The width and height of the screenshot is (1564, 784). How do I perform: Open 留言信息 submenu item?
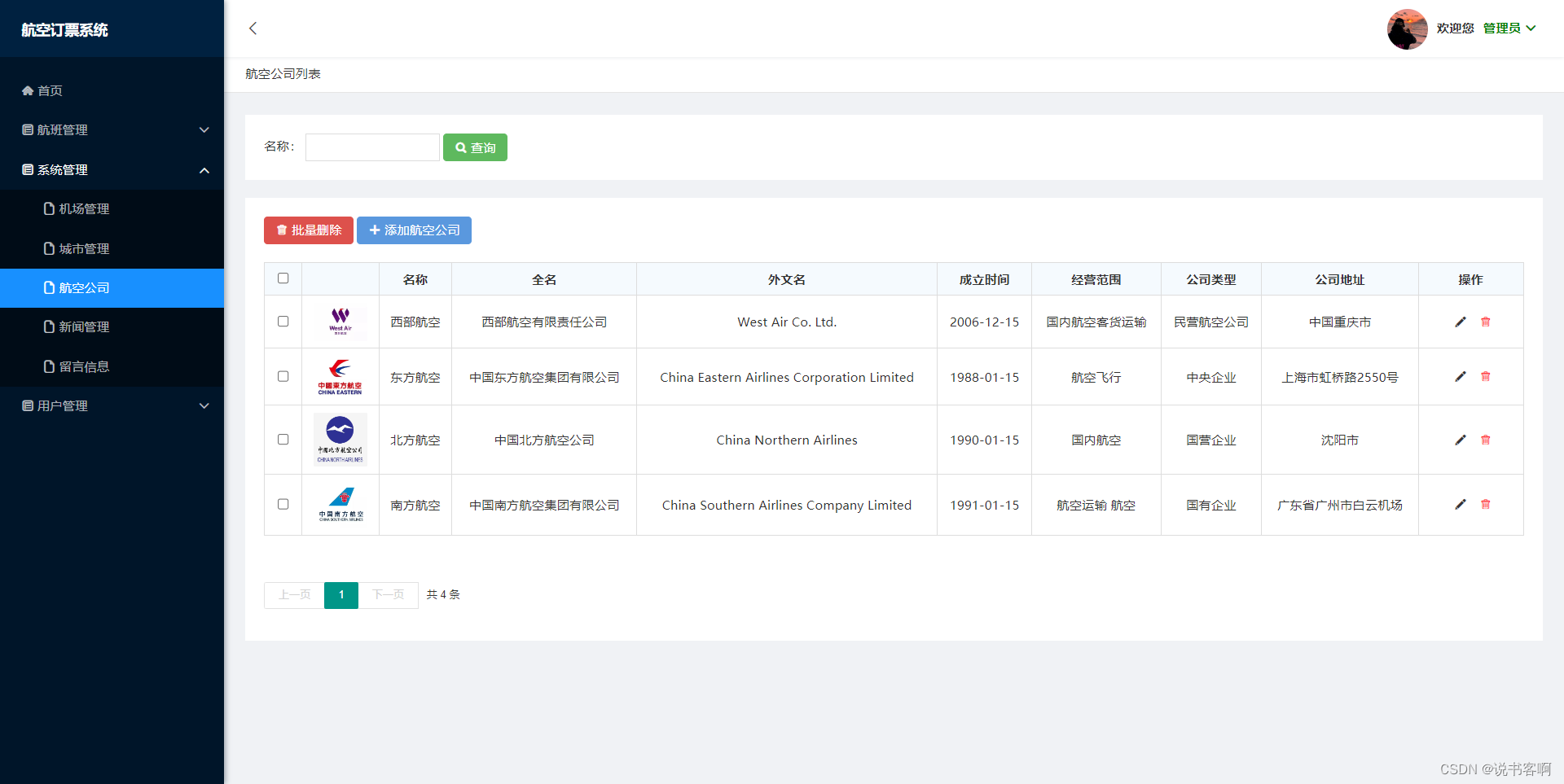pos(112,366)
